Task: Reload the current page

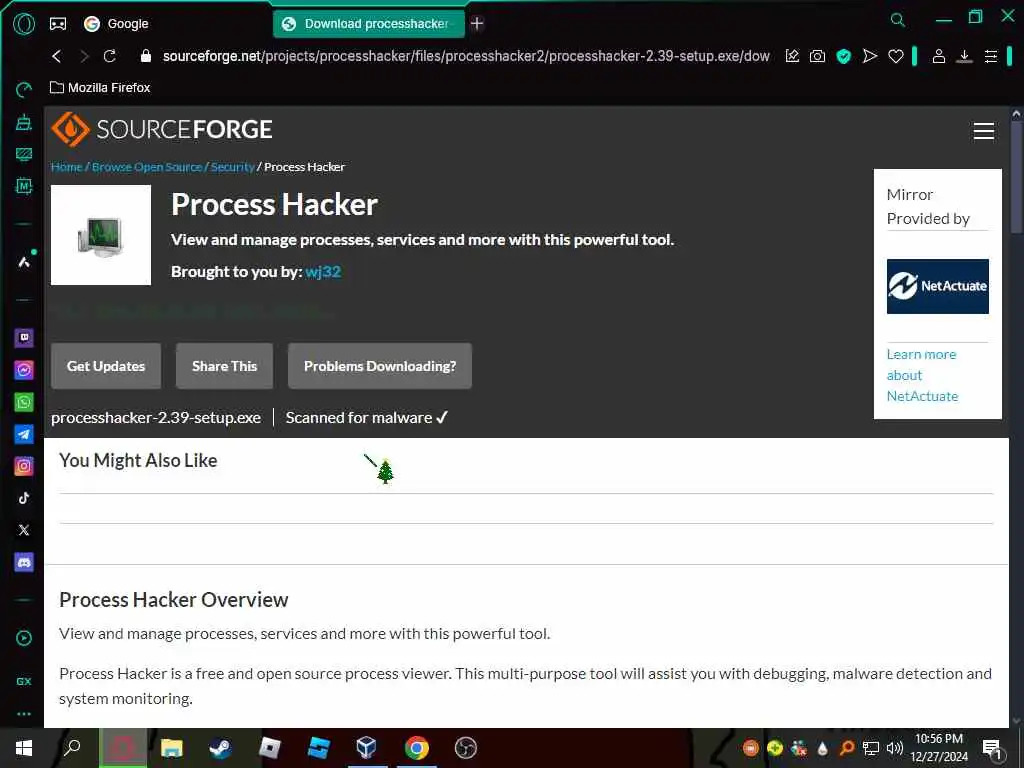Action: click(110, 57)
